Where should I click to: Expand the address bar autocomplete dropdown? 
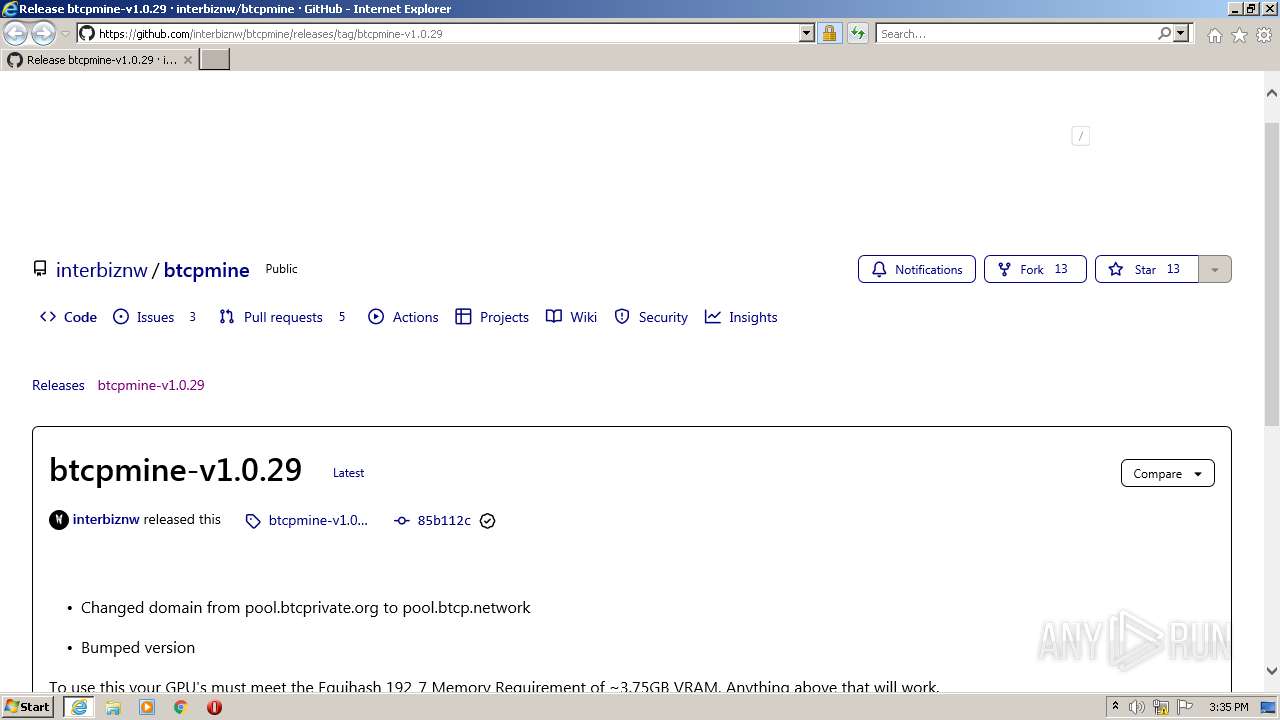tap(807, 34)
